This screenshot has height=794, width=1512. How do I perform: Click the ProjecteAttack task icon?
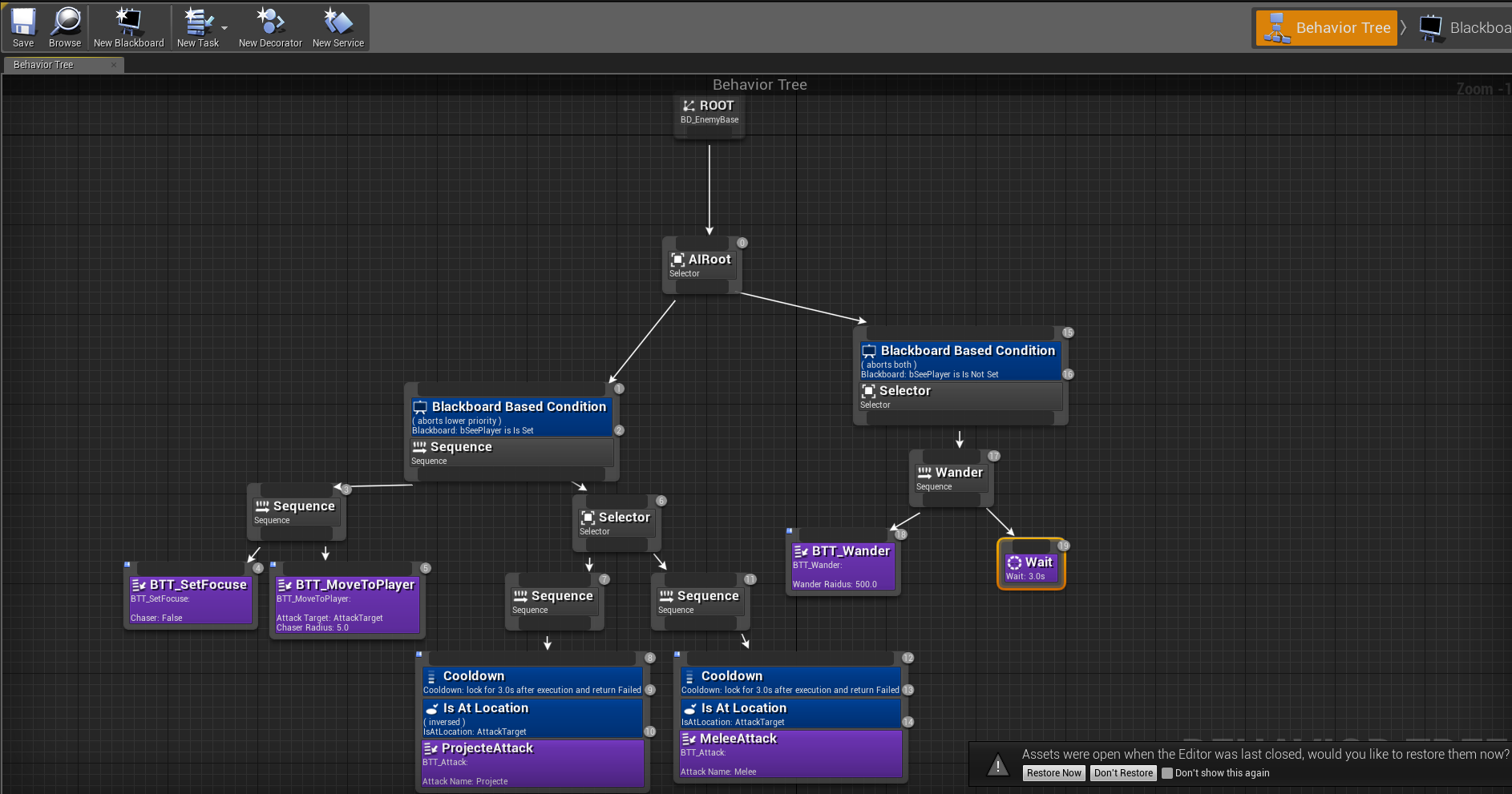(x=430, y=748)
